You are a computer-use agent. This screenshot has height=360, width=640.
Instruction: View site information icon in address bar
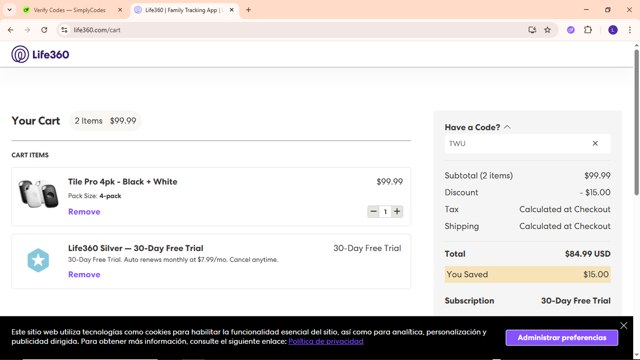(x=64, y=30)
